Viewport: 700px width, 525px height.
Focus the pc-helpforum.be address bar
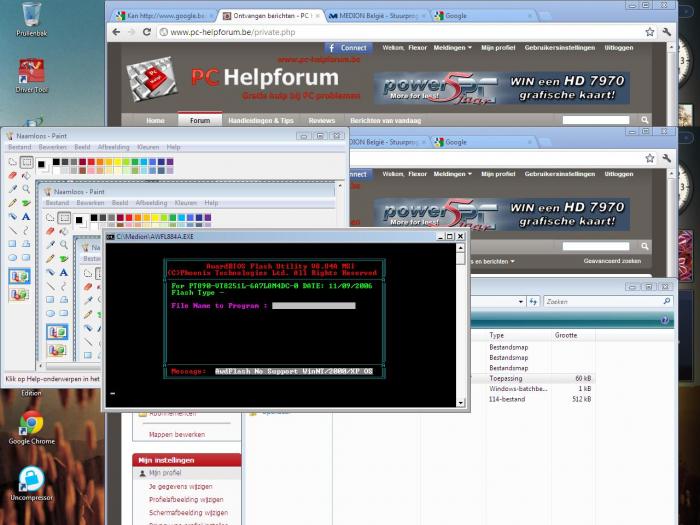[x=402, y=32]
